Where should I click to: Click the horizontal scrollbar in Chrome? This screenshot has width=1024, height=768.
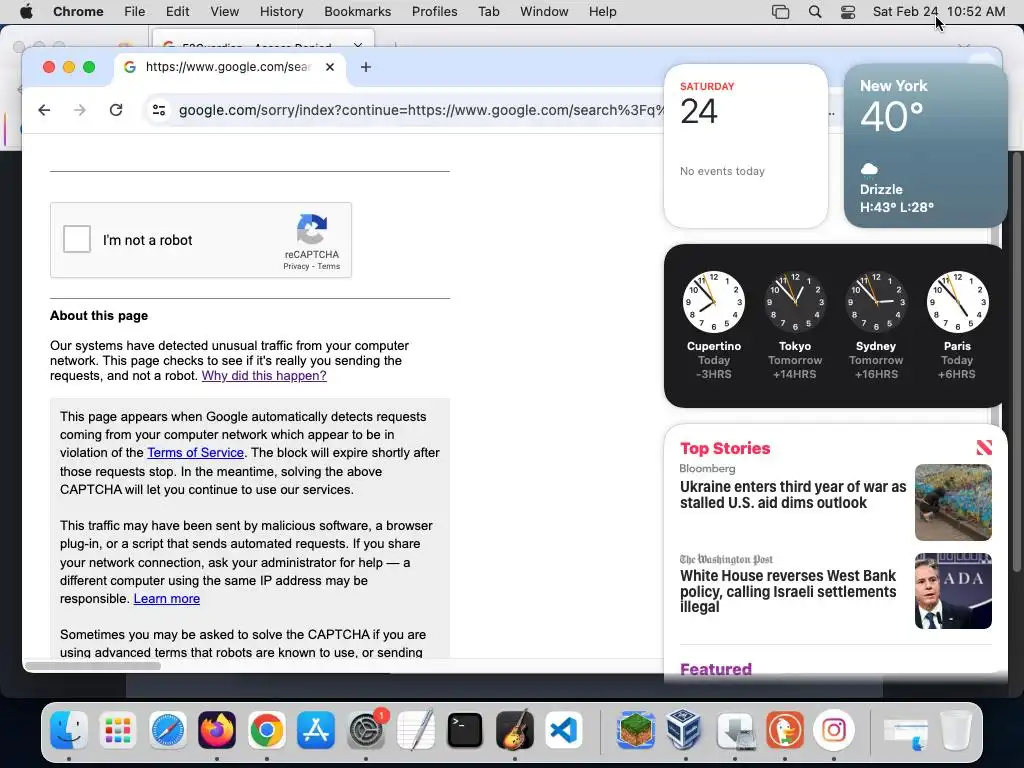[x=93, y=665]
